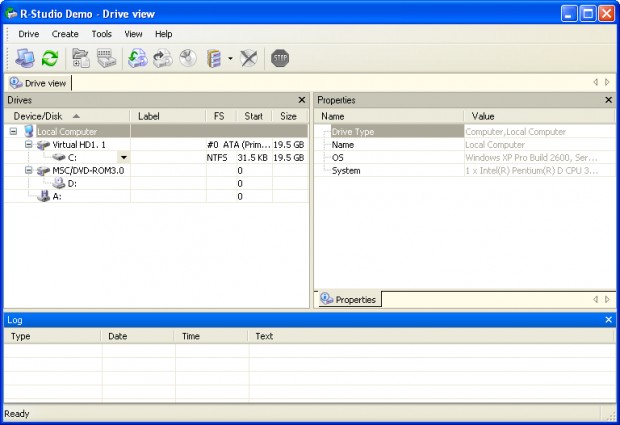Select Local Computer in the Drives tree

pos(67,132)
